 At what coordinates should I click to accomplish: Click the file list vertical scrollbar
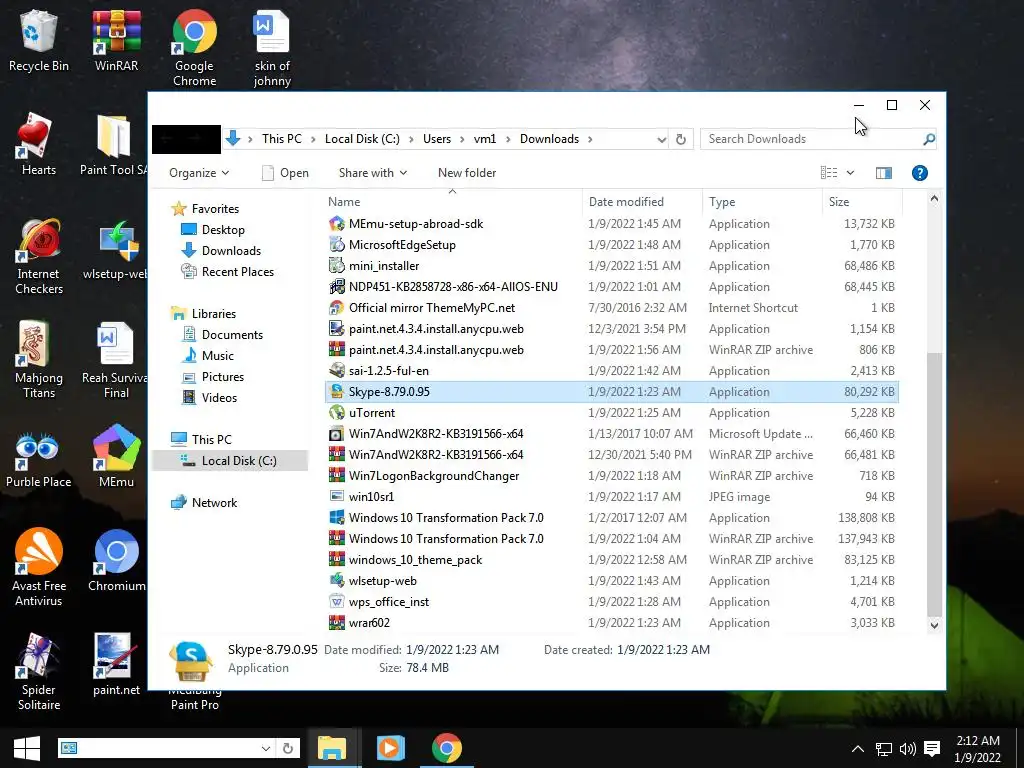coord(935,483)
